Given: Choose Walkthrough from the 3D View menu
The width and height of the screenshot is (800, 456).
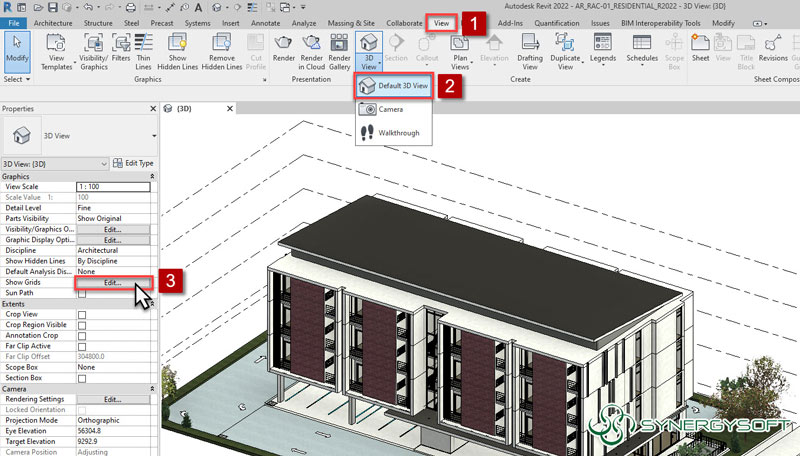Looking at the screenshot, I should pyautogui.click(x=394, y=133).
